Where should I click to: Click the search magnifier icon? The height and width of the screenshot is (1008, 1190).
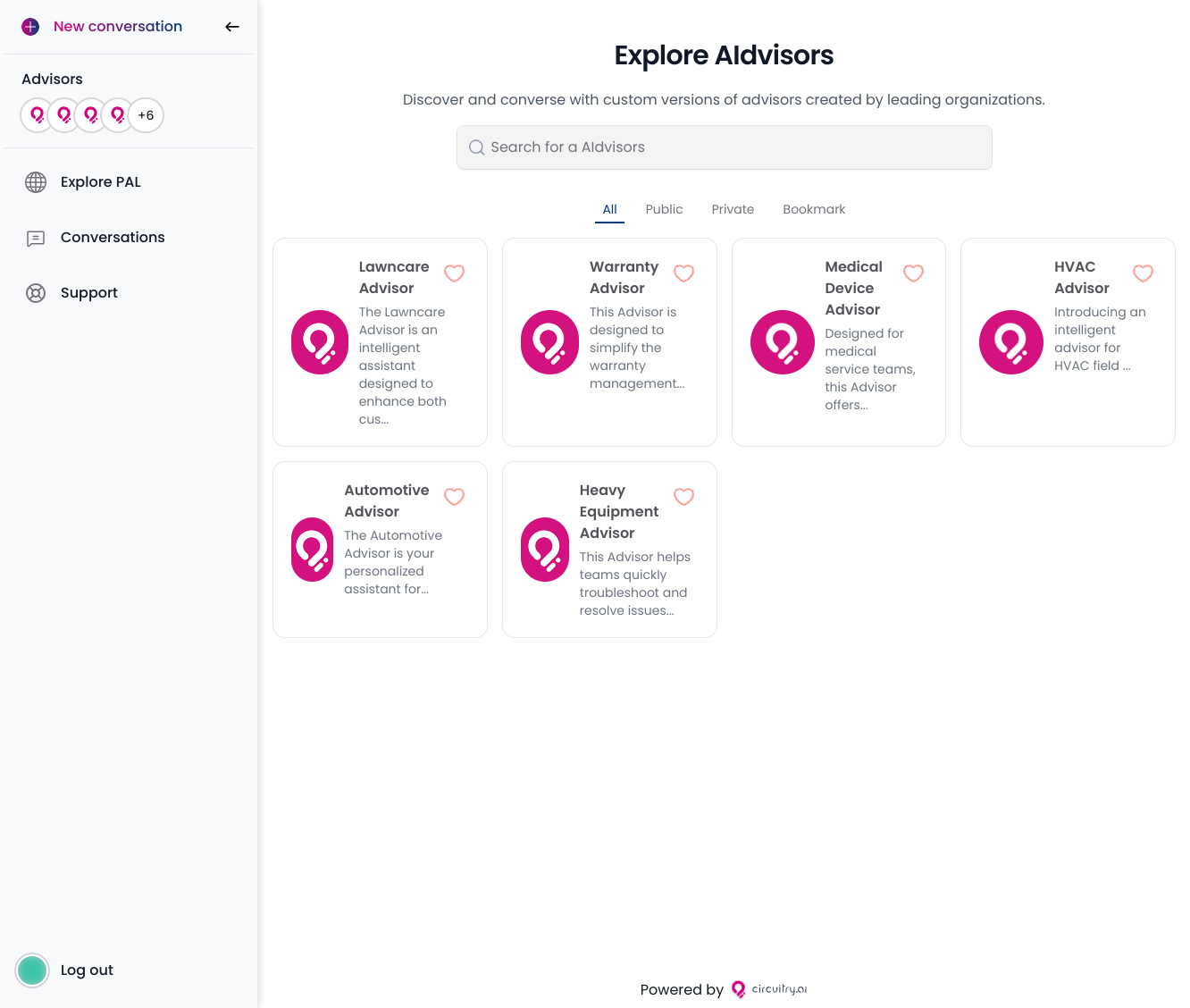point(477,147)
